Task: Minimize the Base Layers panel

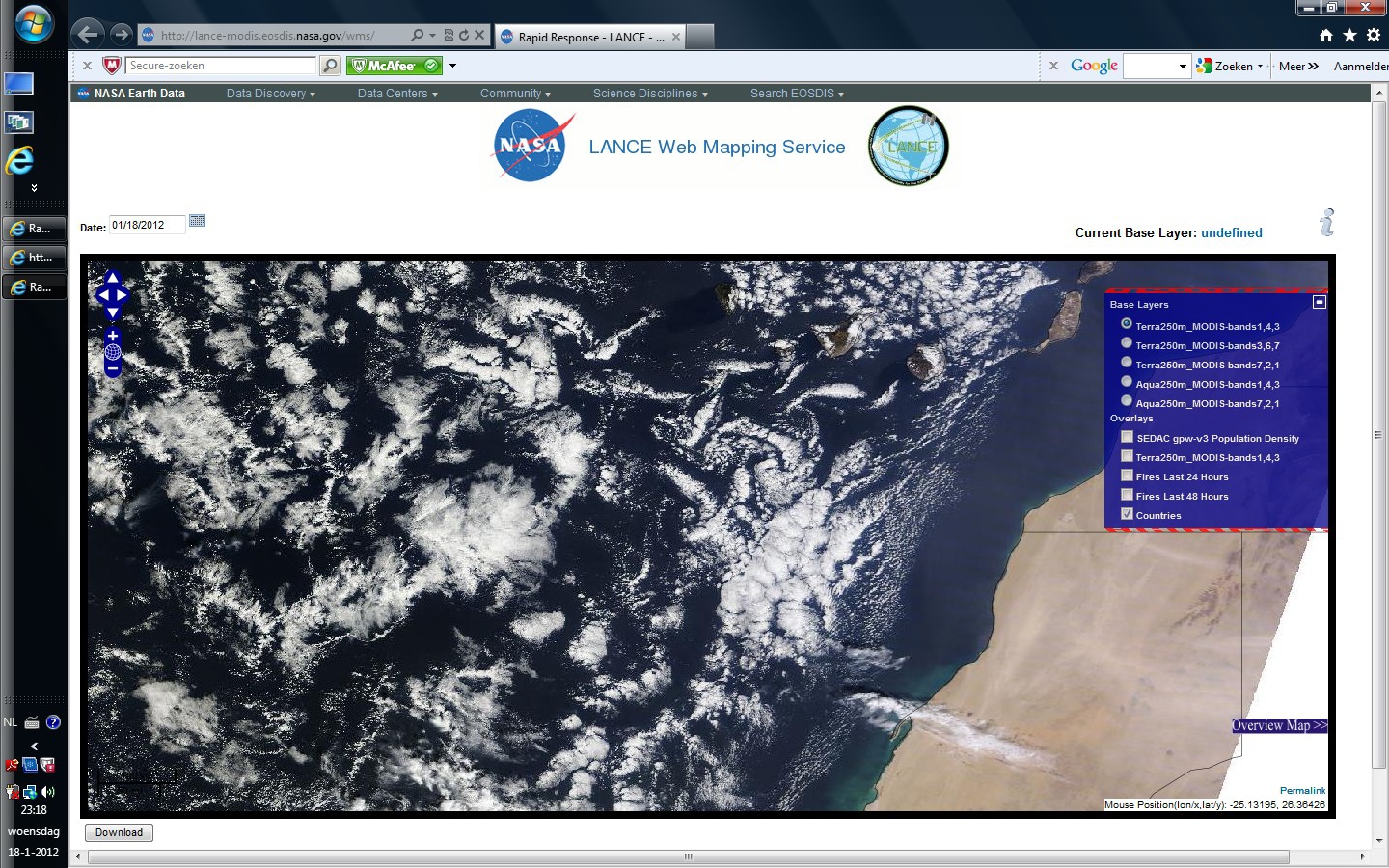Action: 1319,302
